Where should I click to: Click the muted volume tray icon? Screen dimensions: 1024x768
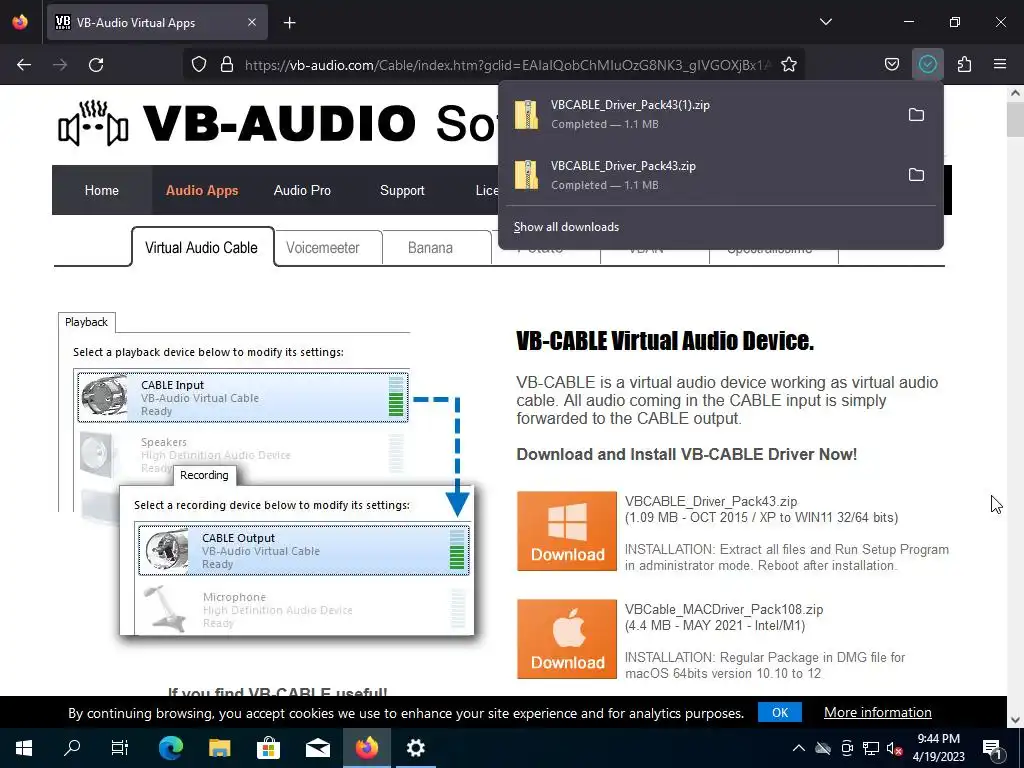pyautogui.click(x=895, y=748)
